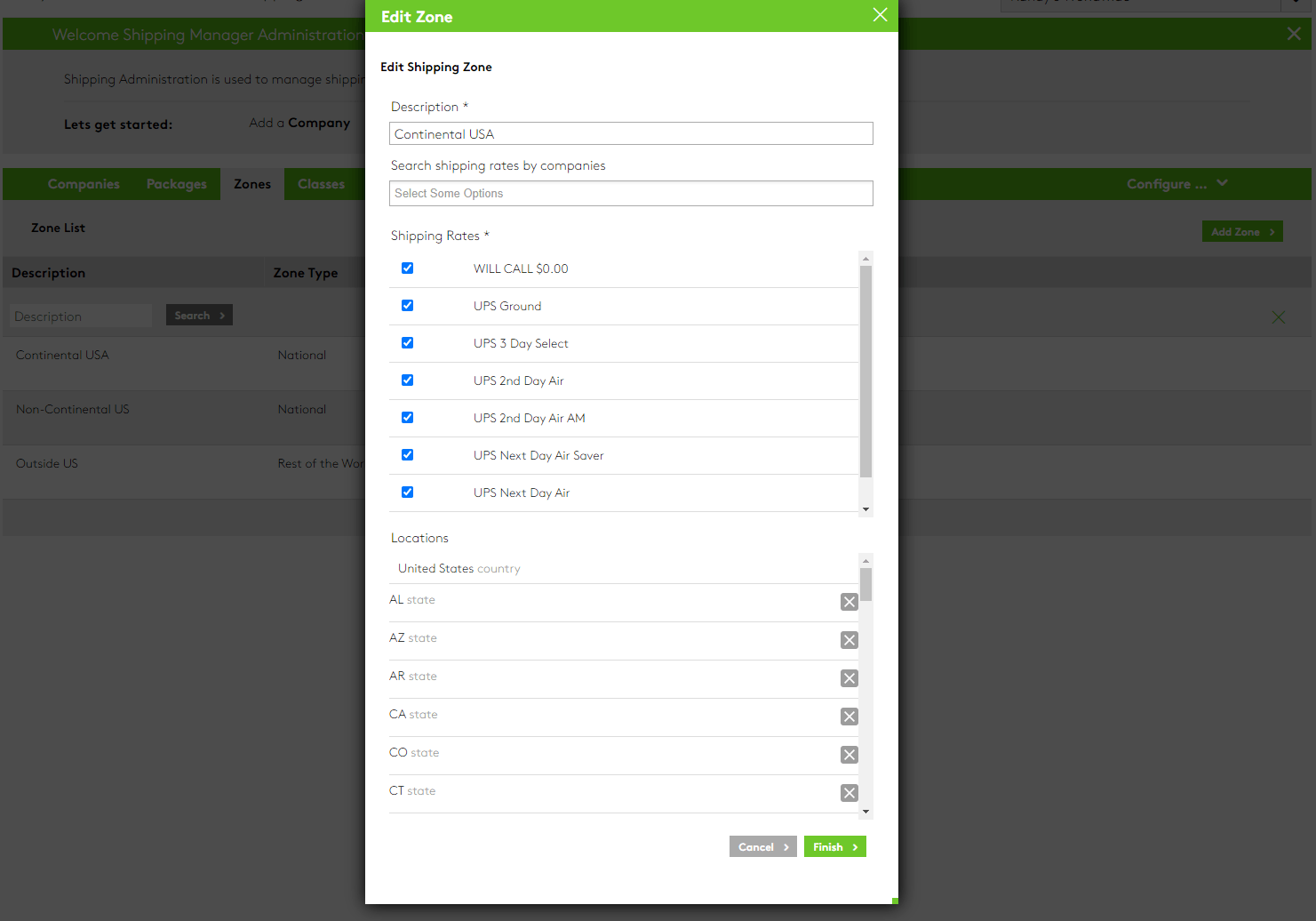Dismiss the Shipping Manager welcome banner
This screenshot has height=921, width=1316.
[x=1293, y=34]
